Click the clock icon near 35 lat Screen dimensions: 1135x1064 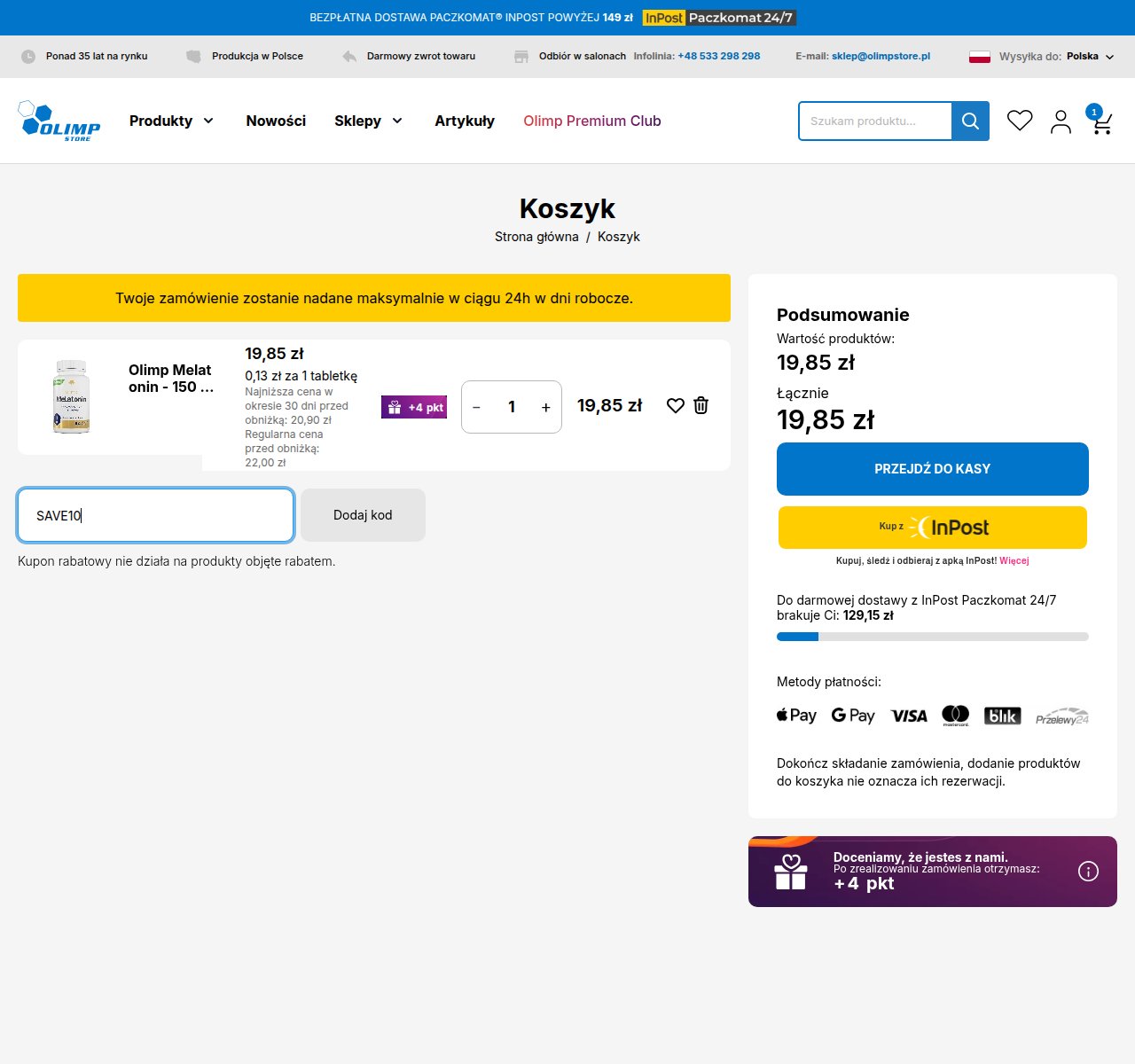coord(28,56)
